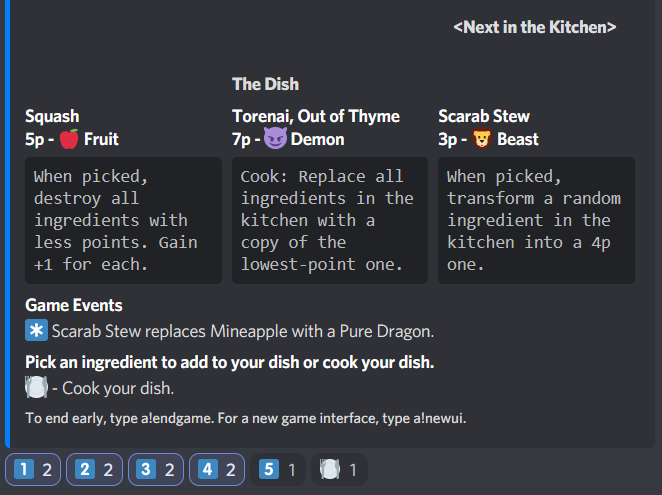This screenshot has width=662, height=495.
Task: Toggle the number 3 reaction
Action: coord(156,469)
